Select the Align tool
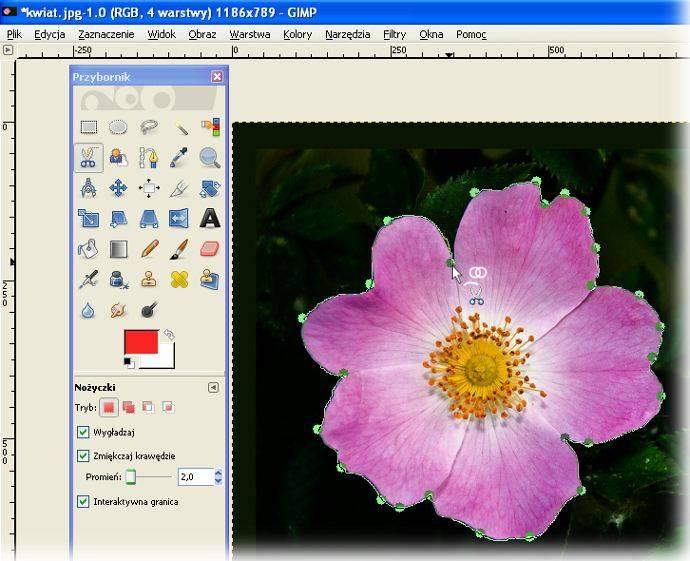 pyautogui.click(x=149, y=188)
